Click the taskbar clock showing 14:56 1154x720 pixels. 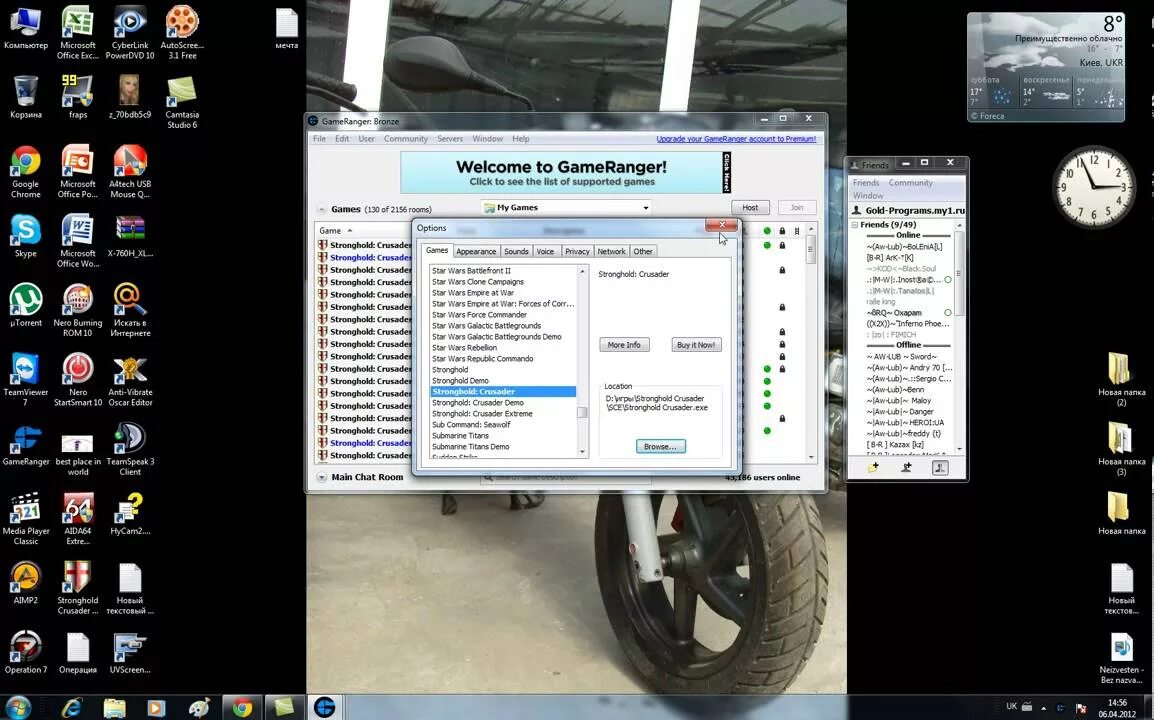1117,707
